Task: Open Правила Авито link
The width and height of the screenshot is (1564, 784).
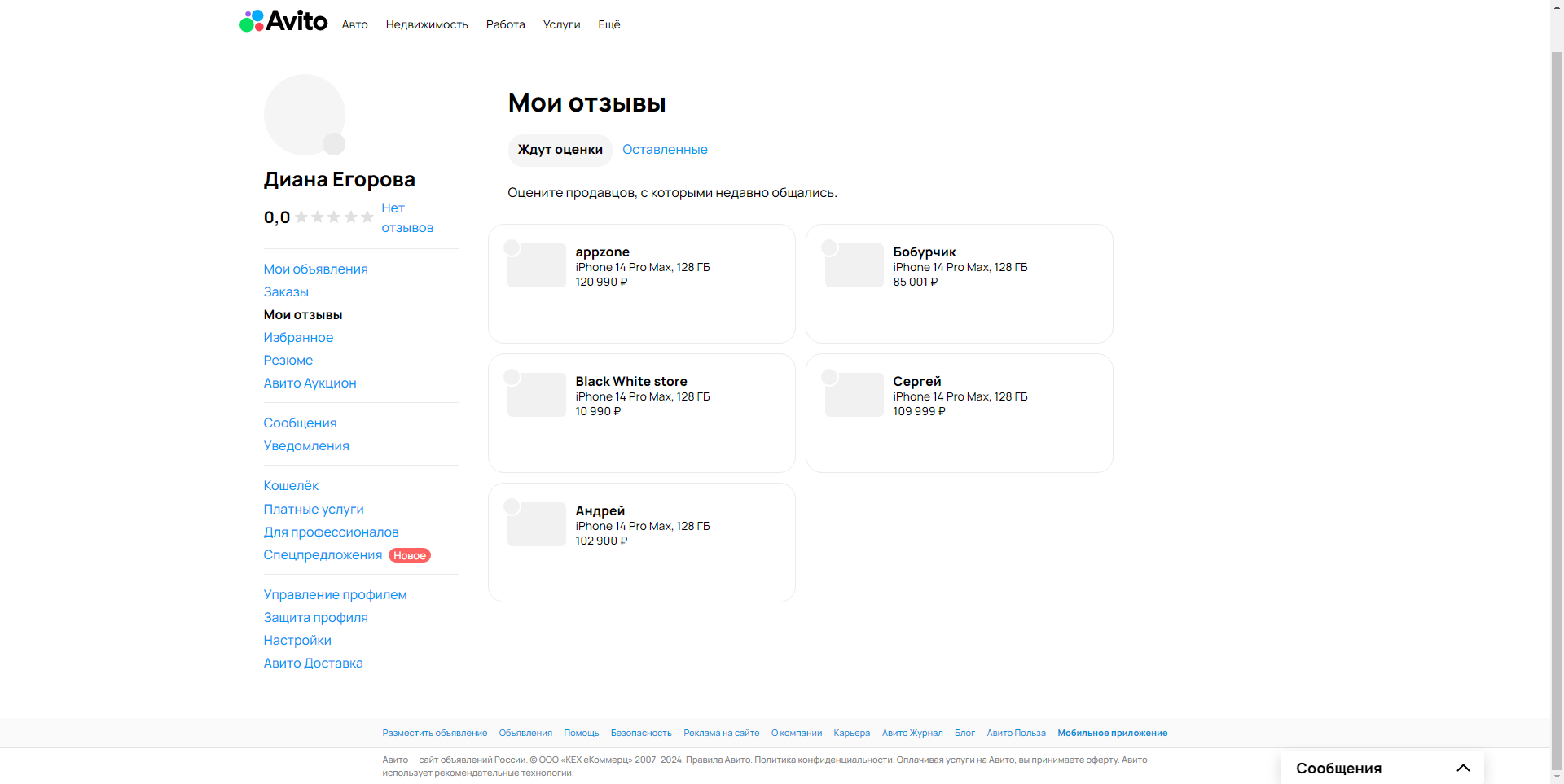Action: (718, 760)
